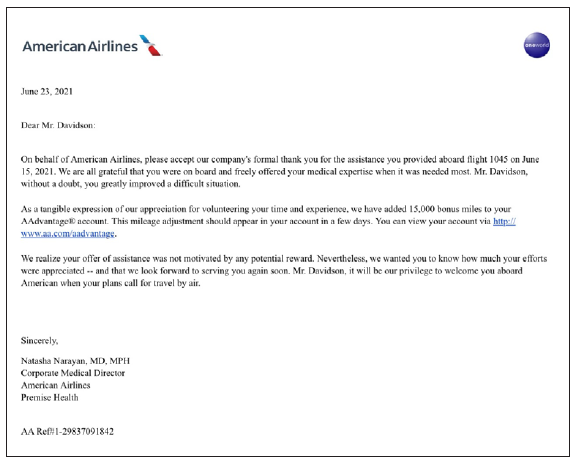Click the oneworld alliance round badge

[537, 45]
